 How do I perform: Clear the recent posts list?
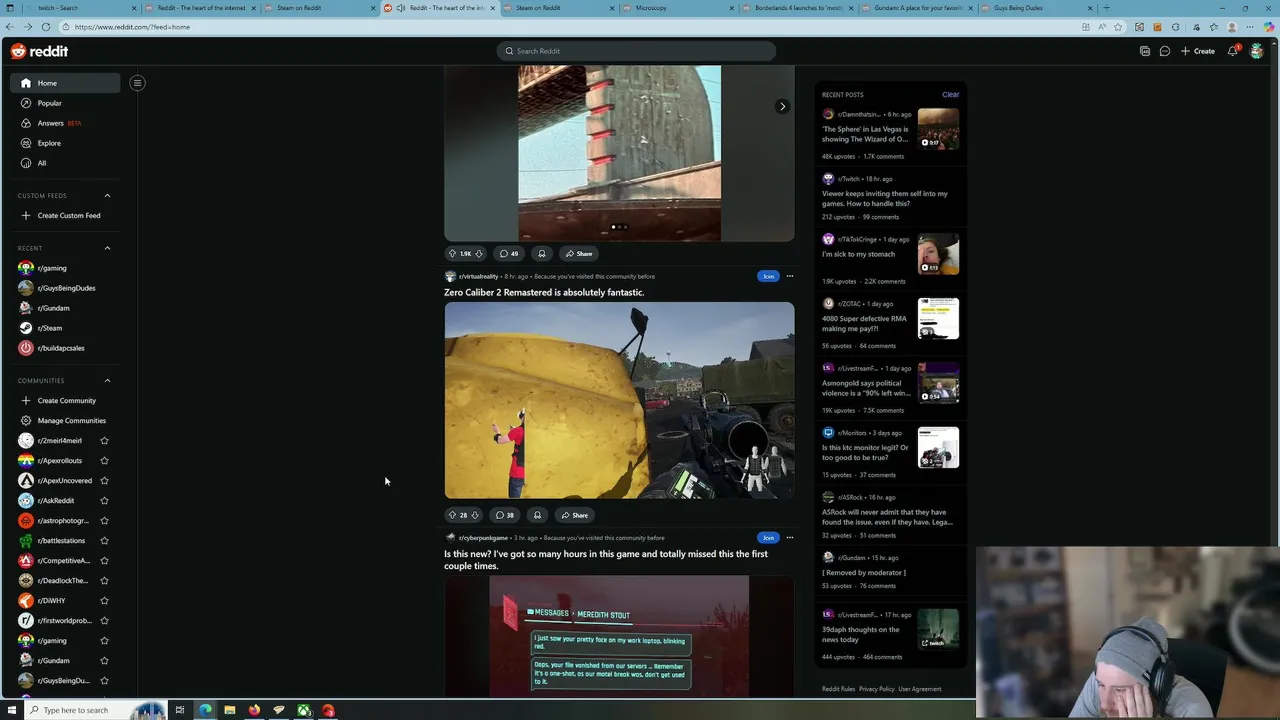click(950, 95)
